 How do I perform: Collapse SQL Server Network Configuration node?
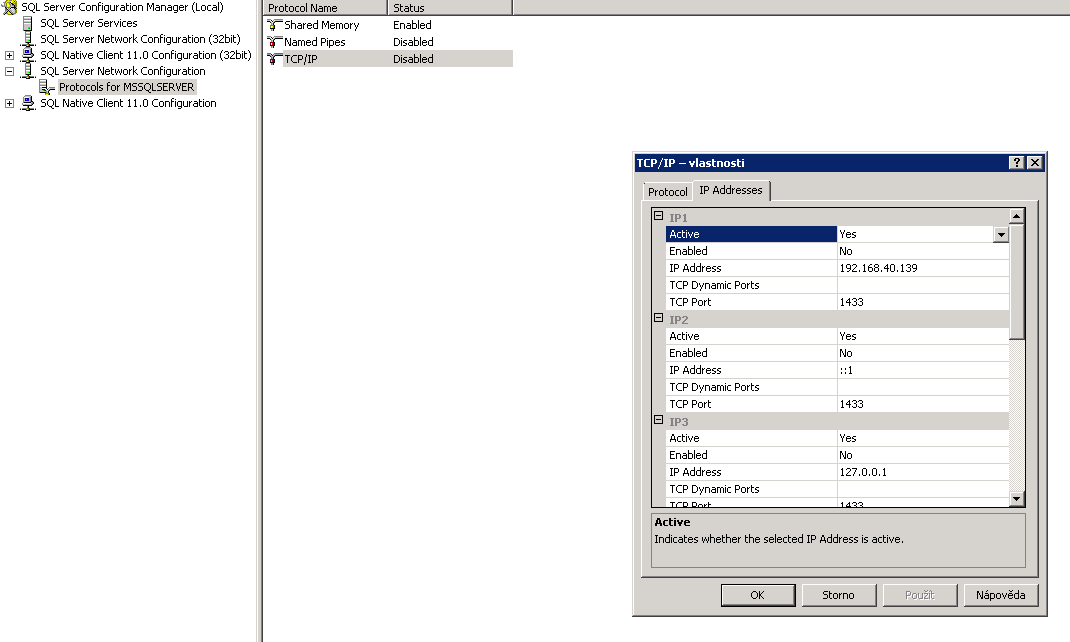[x=10, y=71]
